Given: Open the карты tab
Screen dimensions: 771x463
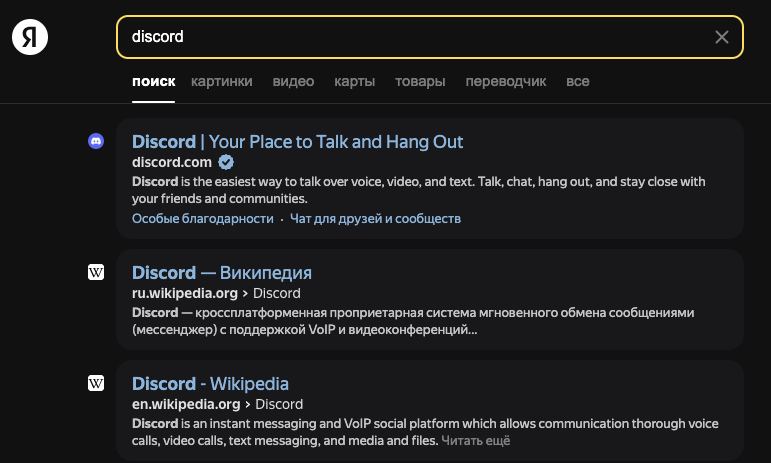Looking at the screenshot, I should click(x=355, y=81).
